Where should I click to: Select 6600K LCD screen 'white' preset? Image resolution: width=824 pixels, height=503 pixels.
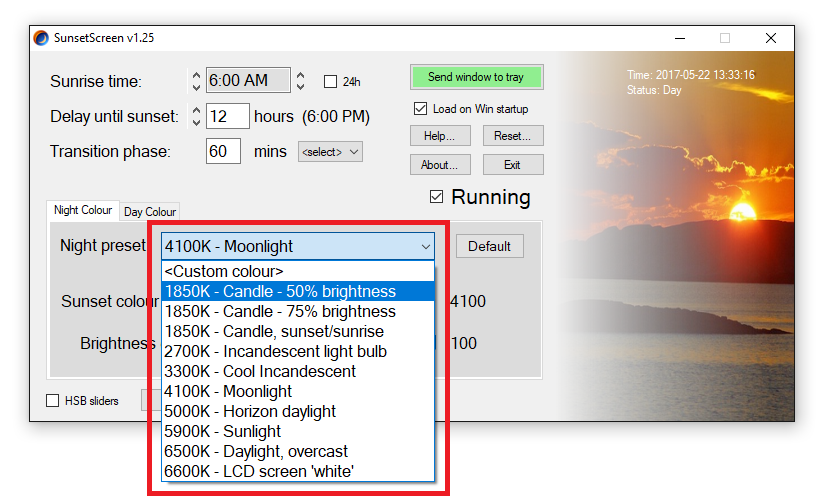[x=298, y=471]
